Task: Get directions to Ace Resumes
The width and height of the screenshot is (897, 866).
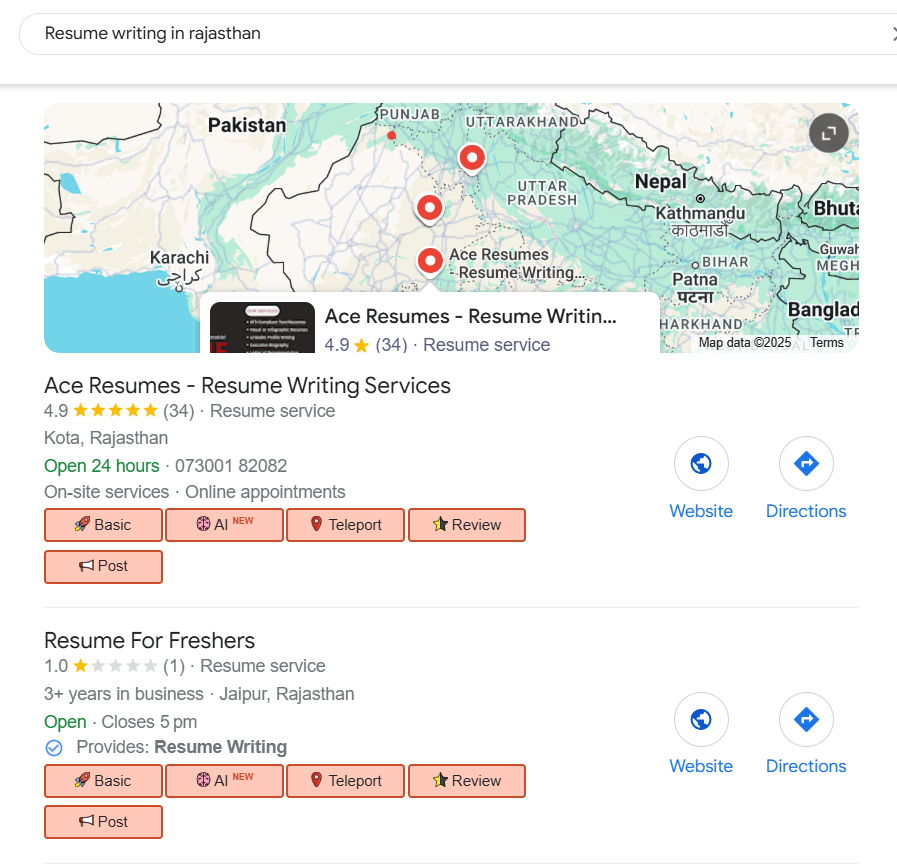Action: pos(806,464)
